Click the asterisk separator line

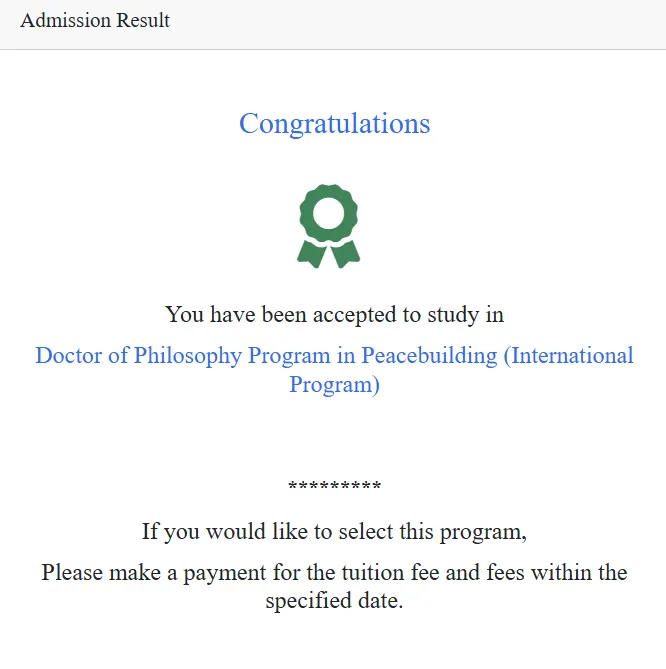tap(334, 486)
